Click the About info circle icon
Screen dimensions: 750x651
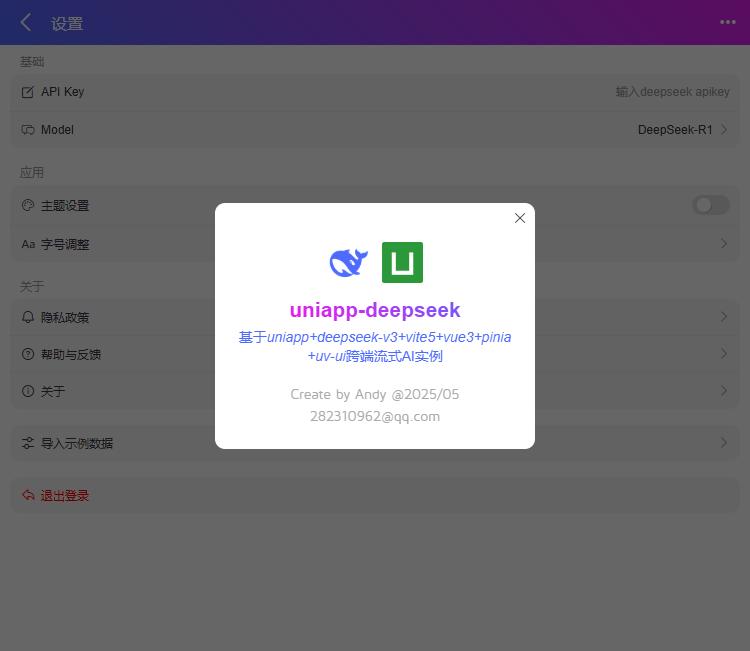point(28,391)
